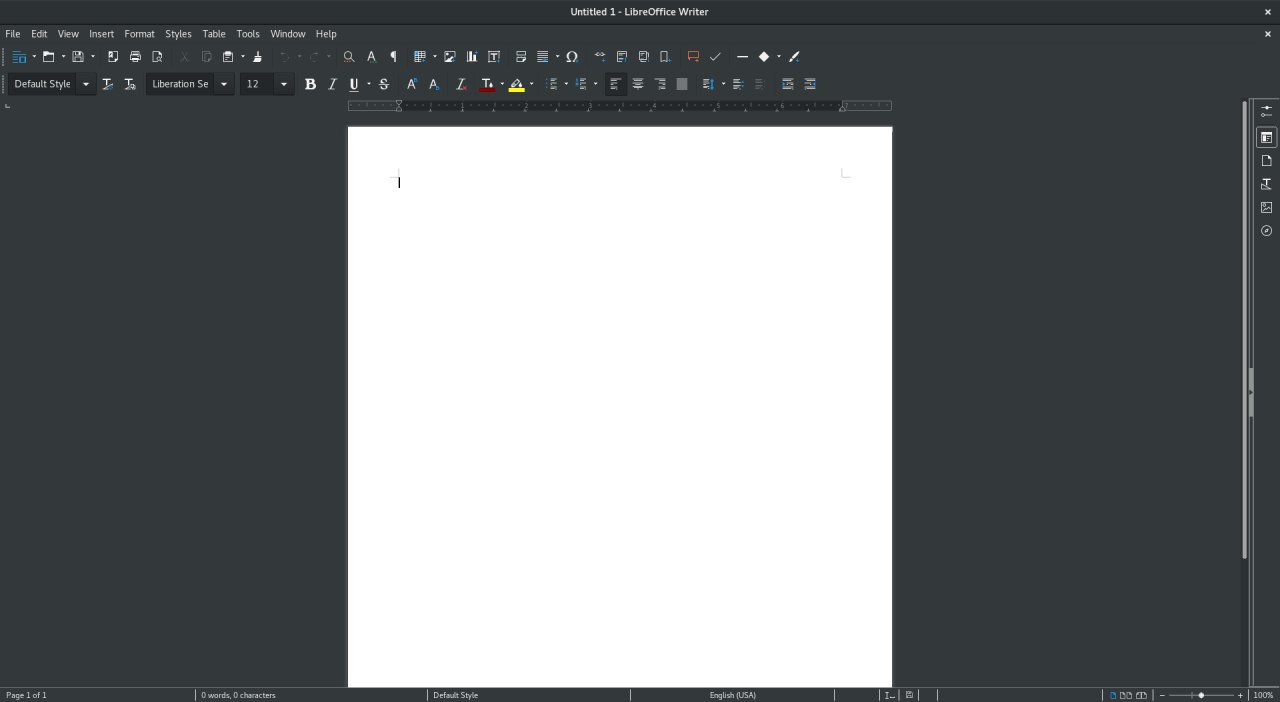The width and height of the screenshot is (1280, 702).
Task: Expand Line Spacing dropdown arrow
Action: coord(723,84)
